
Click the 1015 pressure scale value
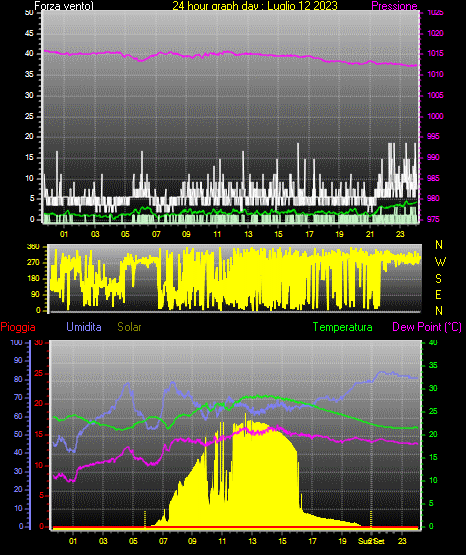435,53
